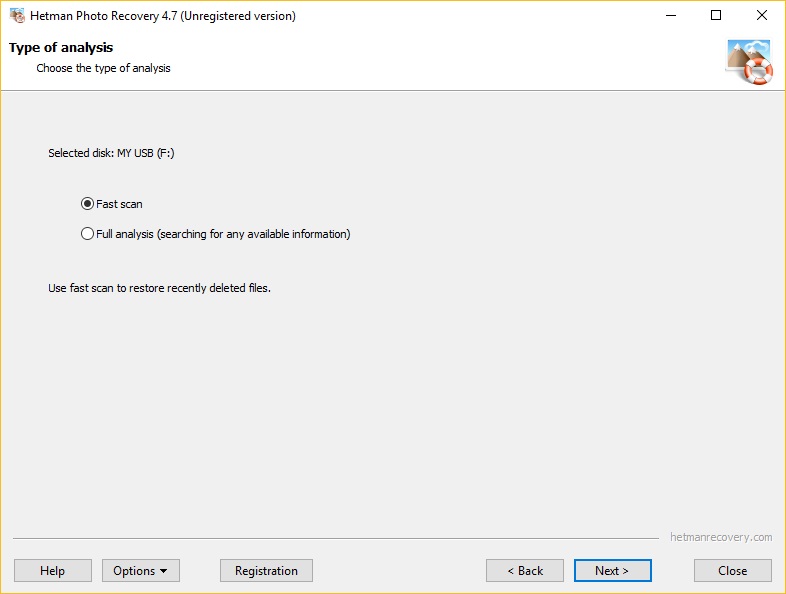Click the Help button

[53, 570]
